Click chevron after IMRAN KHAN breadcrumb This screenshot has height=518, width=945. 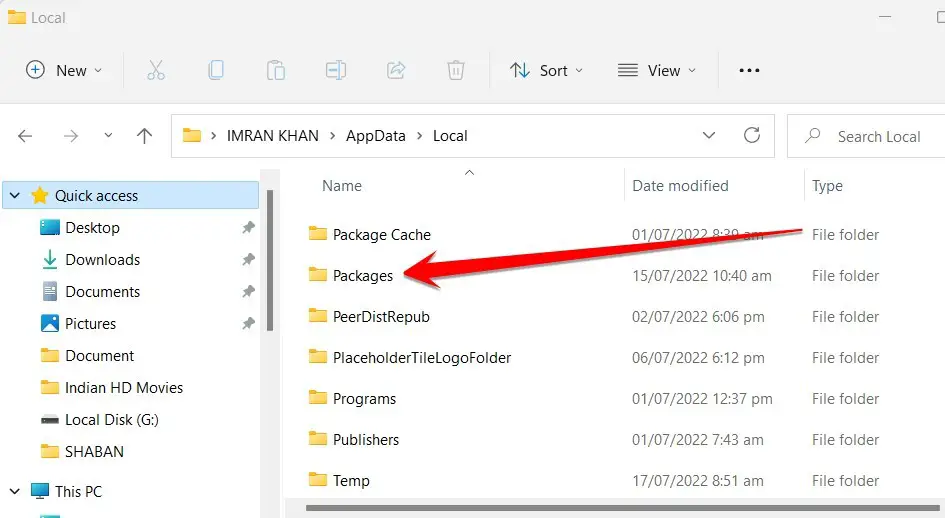click(332, 136)
